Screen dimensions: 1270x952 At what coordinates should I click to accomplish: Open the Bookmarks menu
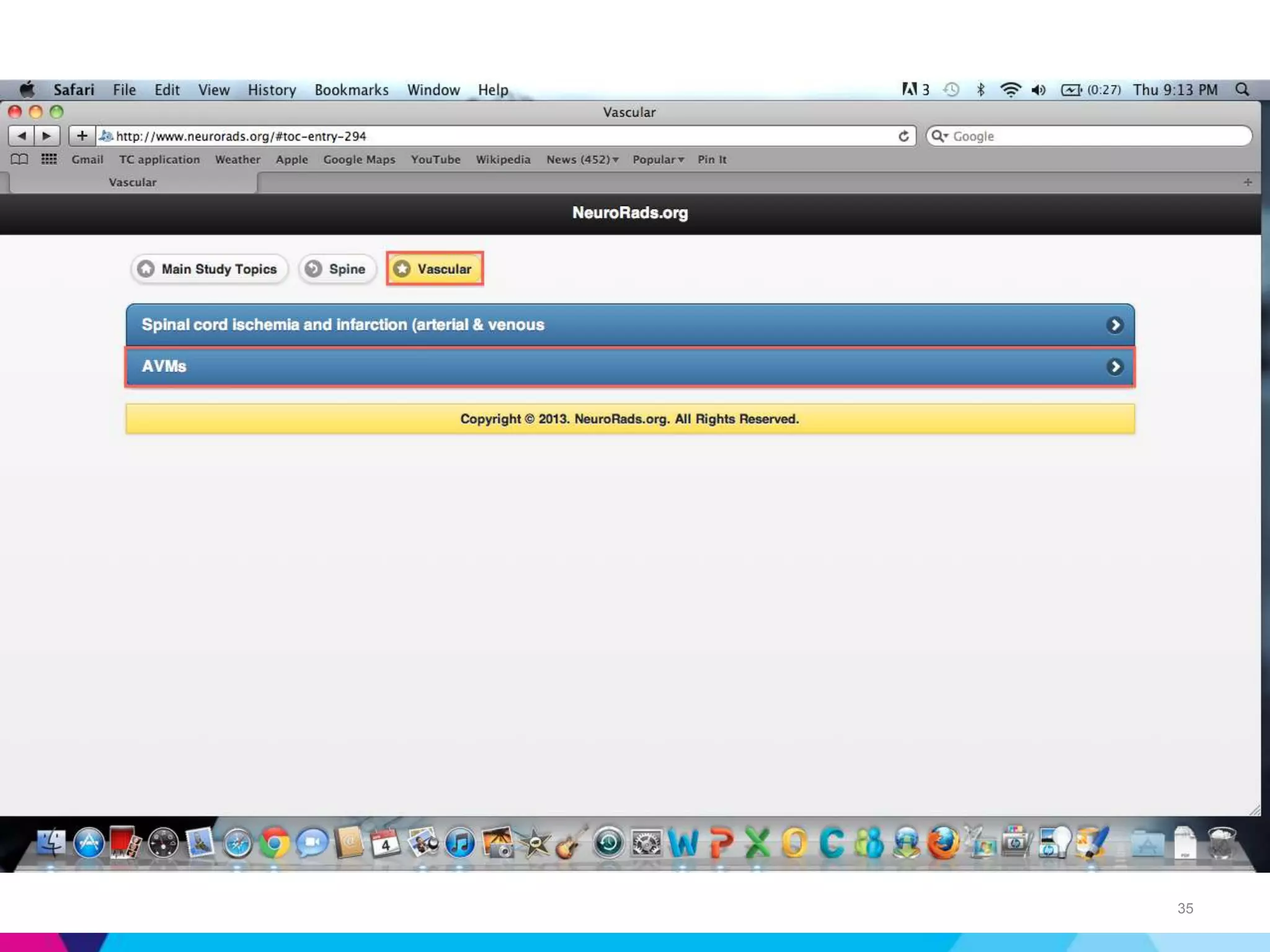[x=351, y=90]
